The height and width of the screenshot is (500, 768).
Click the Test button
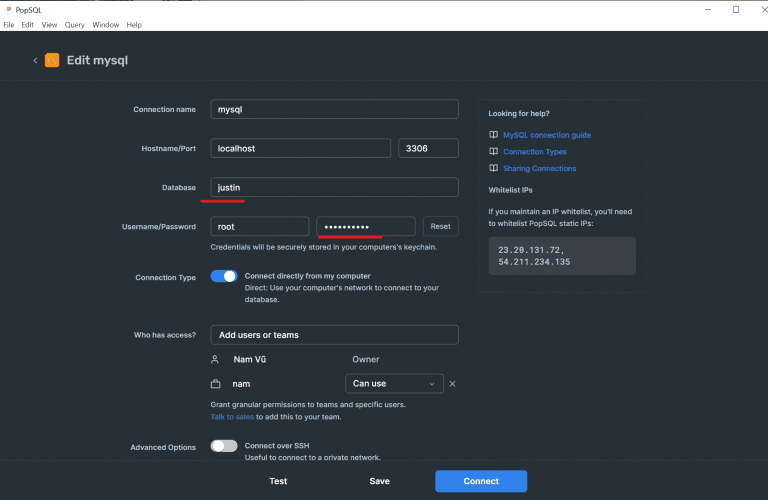pos(278,481)
